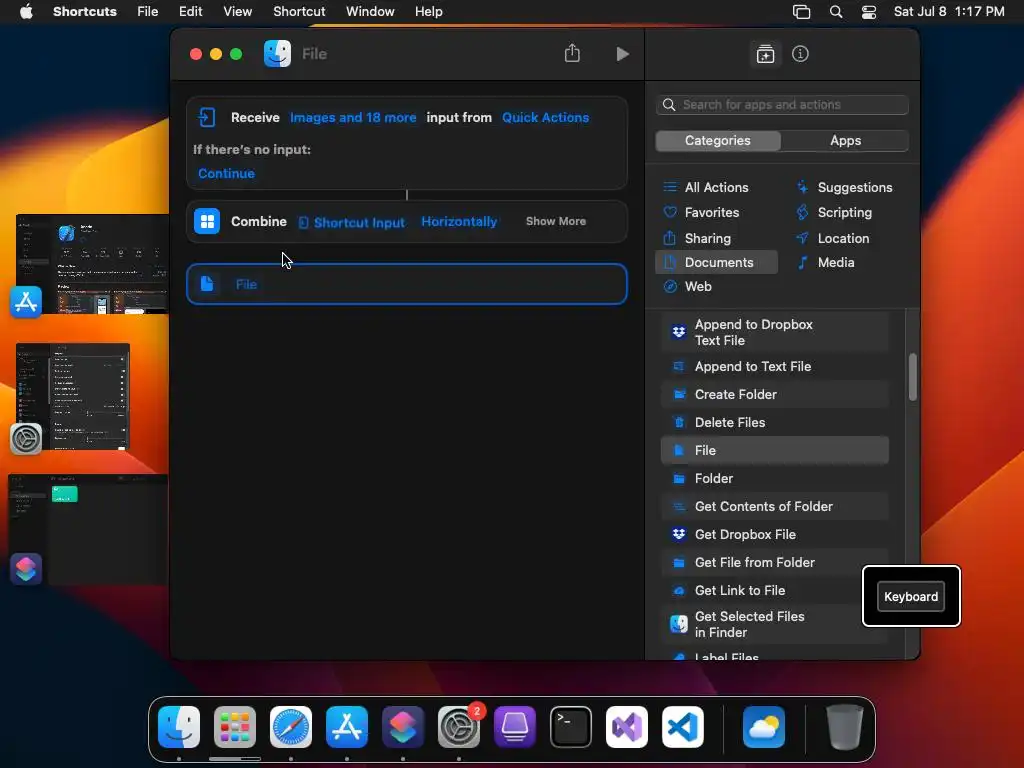
Task: Switch to System Settings Stage Manager thumbnail
Action: pyautogui.click(x=72, y=396)
